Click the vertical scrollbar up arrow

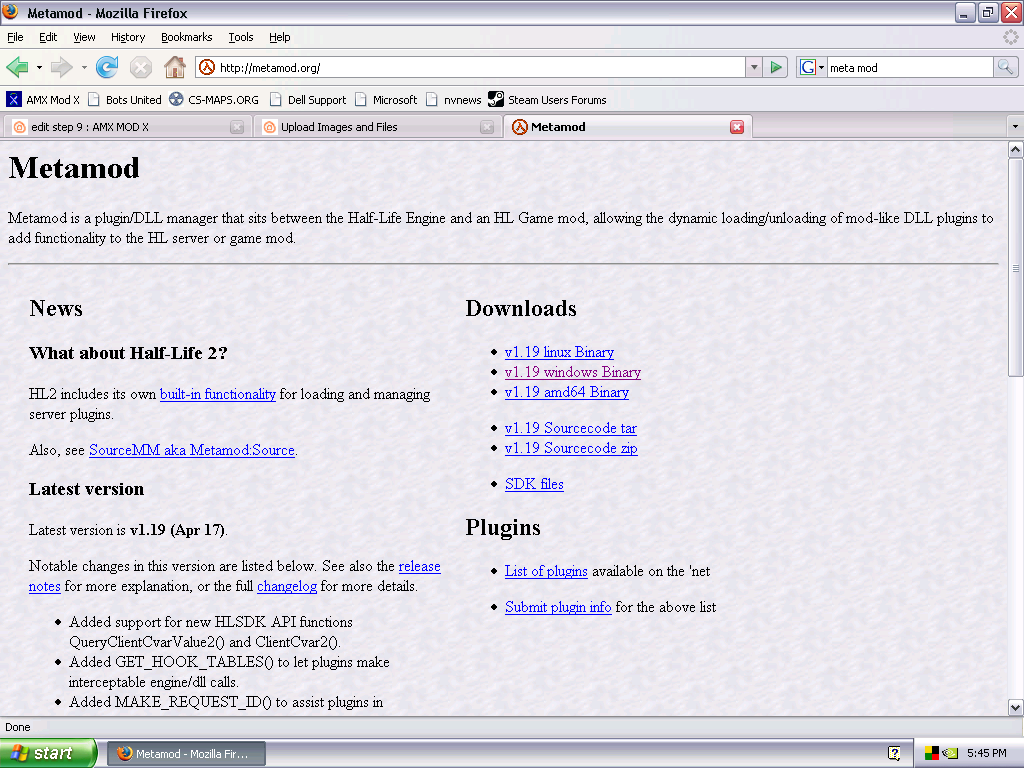point(1016,150)
